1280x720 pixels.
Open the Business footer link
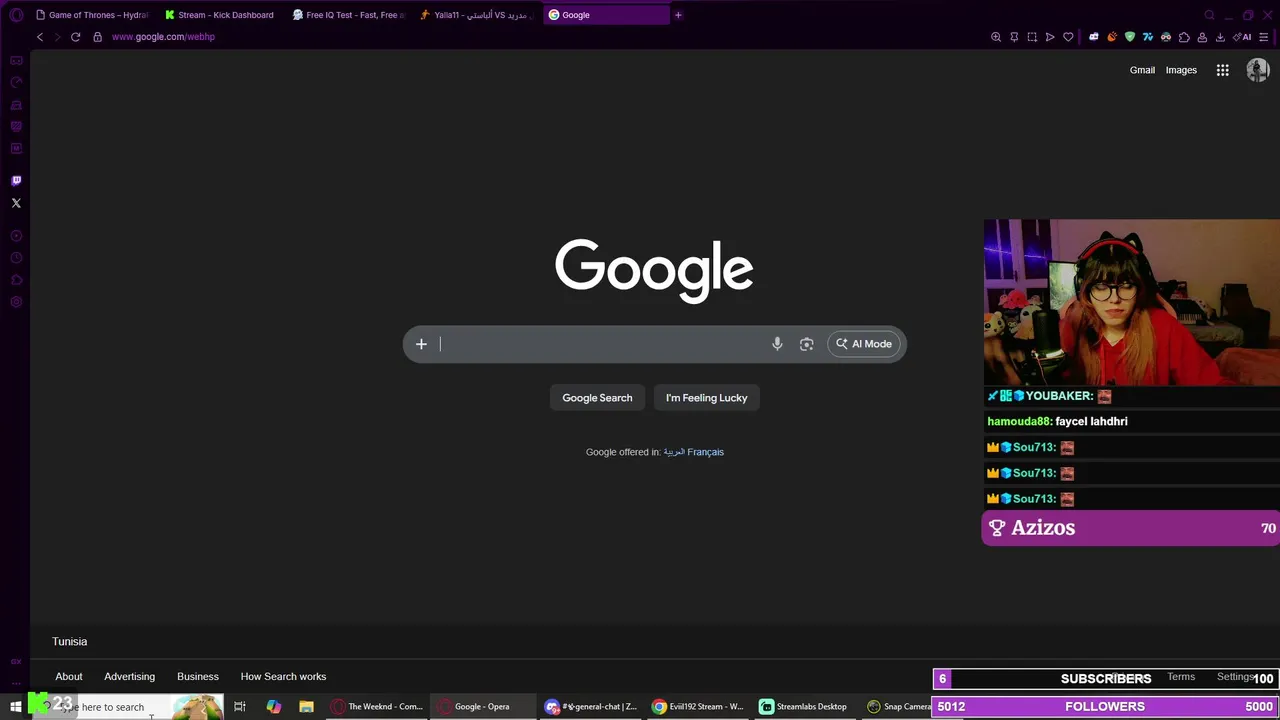point(198,677)
